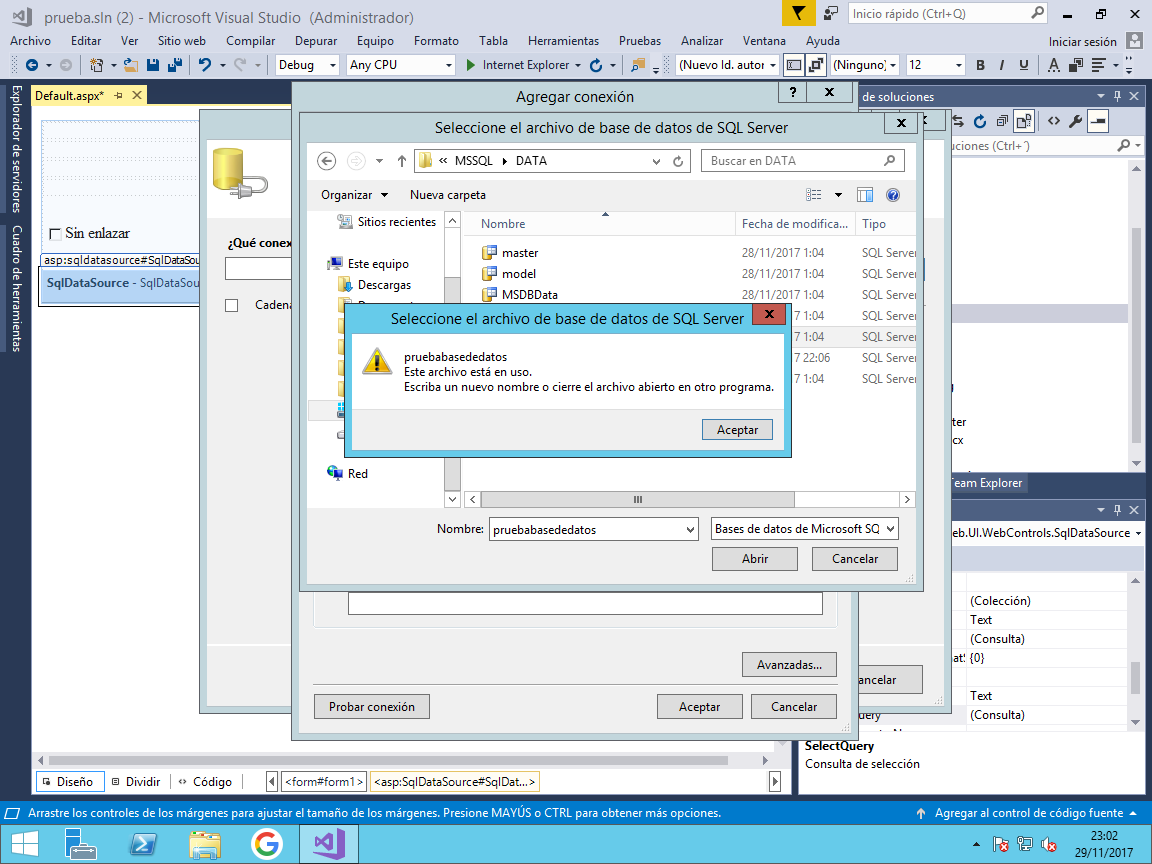The image size is (1152, 864).
Task: Click Collapse All icon in Solution Explorer
Action: (x=1001, y=121)
